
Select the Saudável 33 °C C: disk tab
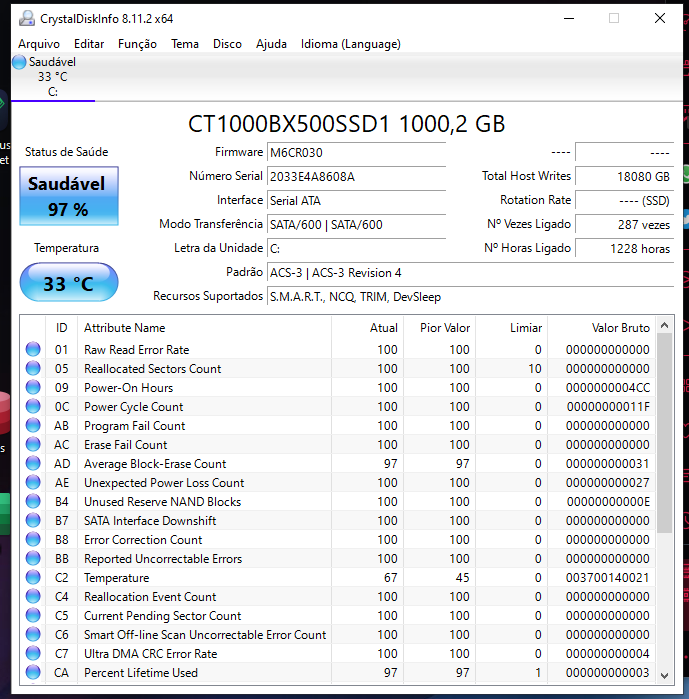pyautogui.click(x=53, y=77)
